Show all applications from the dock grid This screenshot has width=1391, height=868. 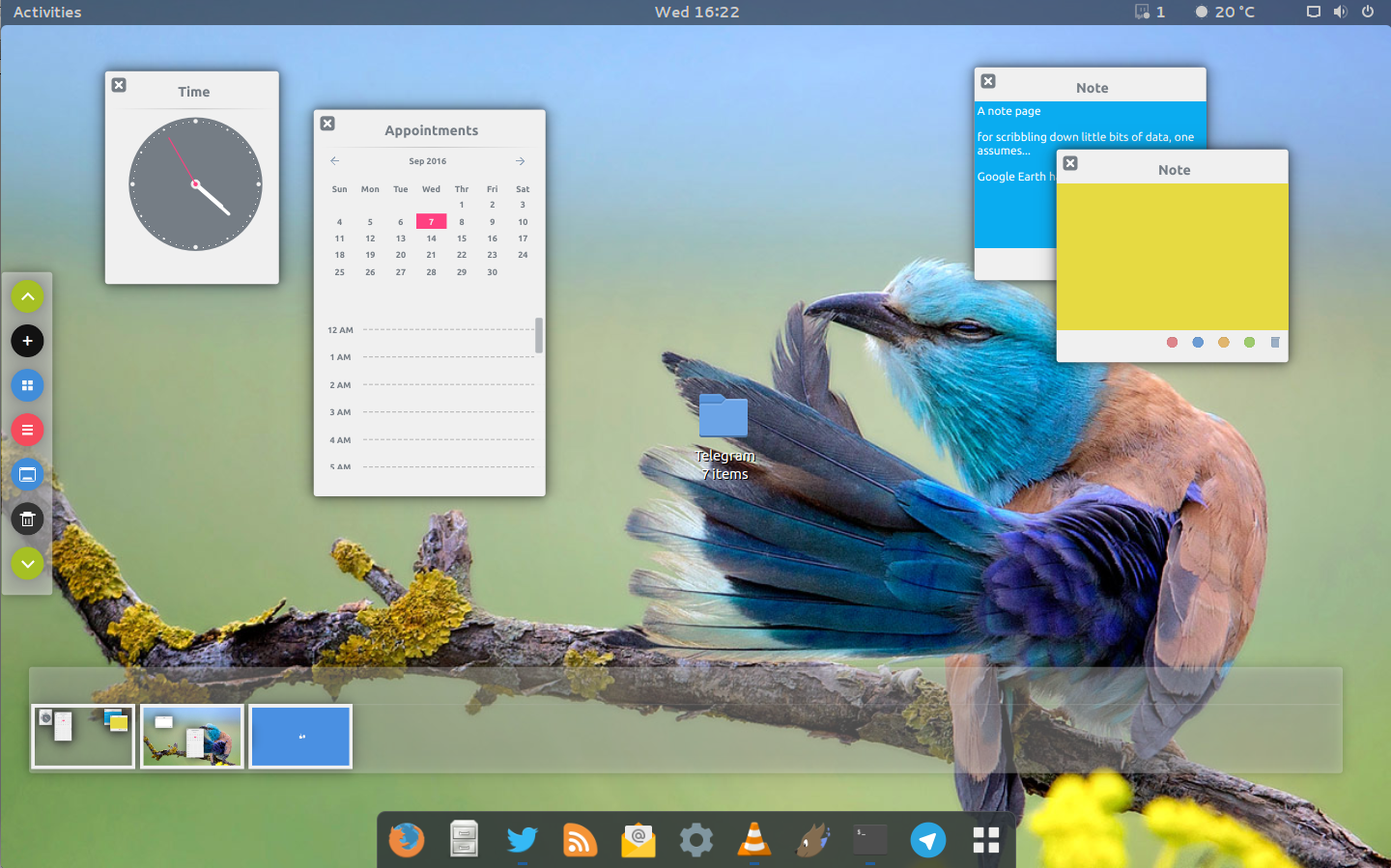coord(985,840)
